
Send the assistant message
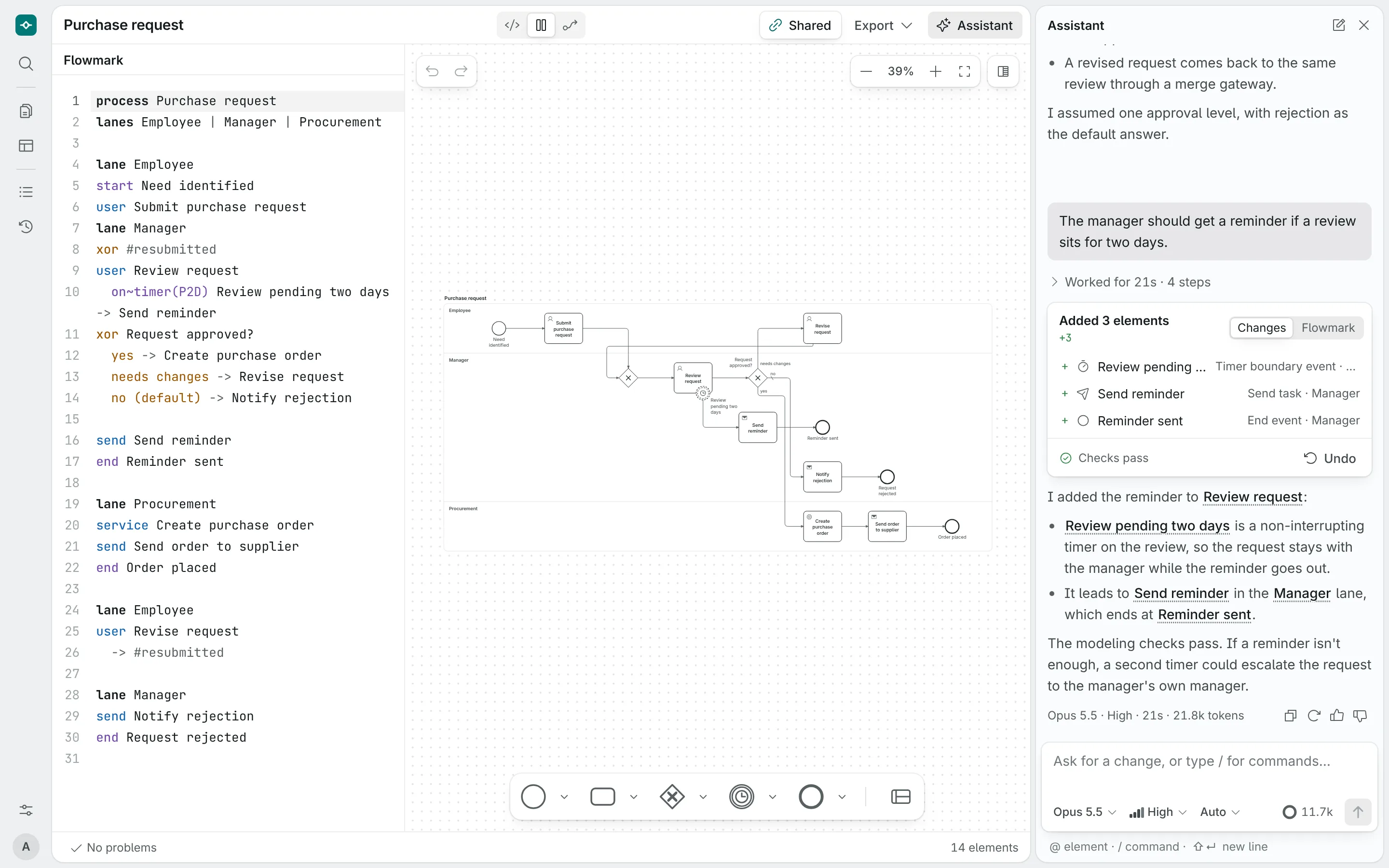1358,812
